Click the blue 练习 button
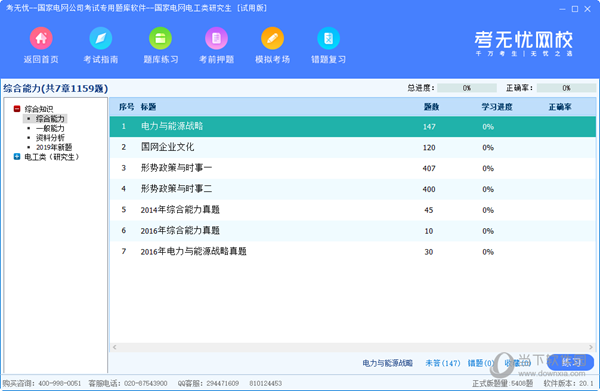Image resolution: width=600 pixels, height=391 pixels. (x=571, y=362)
